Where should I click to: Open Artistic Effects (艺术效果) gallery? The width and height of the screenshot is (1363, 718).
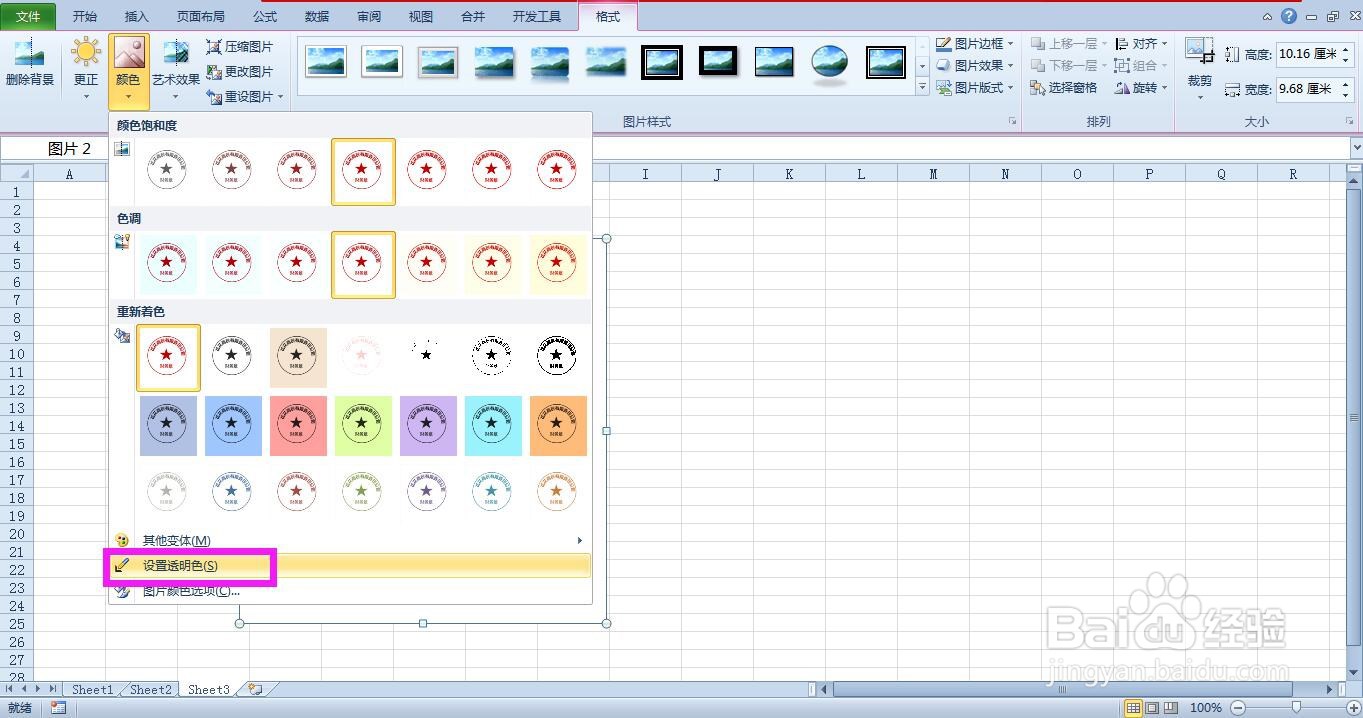click(x=176, y=70)
